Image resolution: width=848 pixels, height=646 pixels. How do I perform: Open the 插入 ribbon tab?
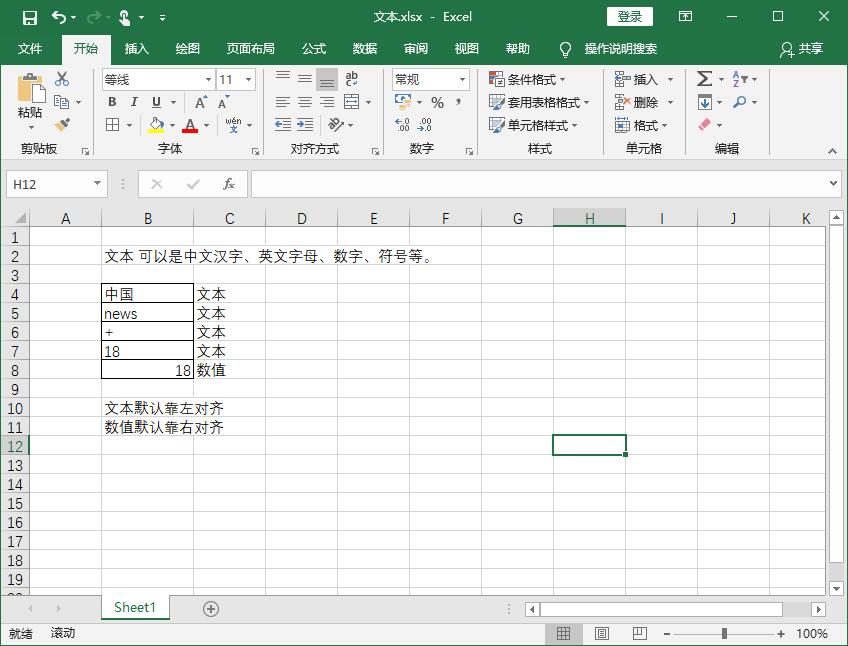(x=136, y=49)
